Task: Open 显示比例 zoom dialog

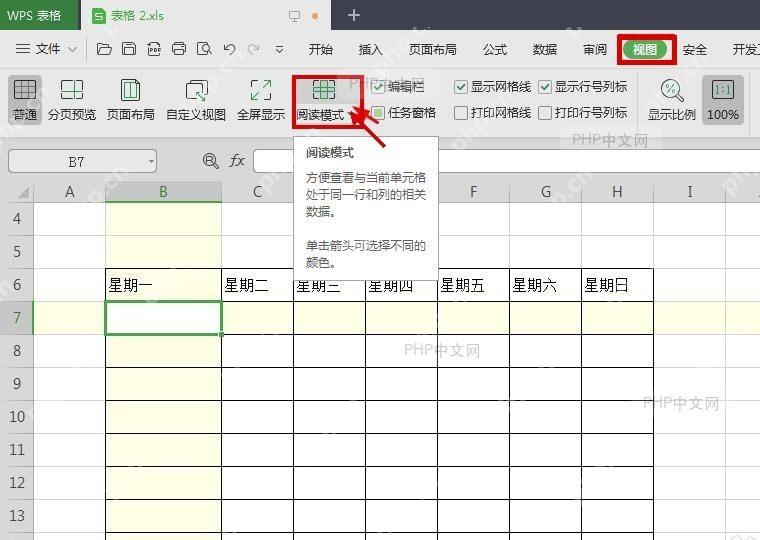Action: tap(672, 100)
